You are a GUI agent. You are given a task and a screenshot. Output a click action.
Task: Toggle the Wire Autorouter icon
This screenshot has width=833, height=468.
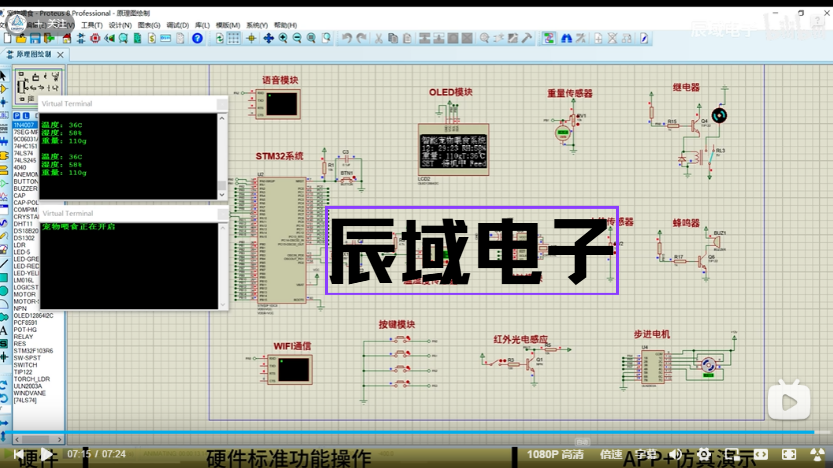[548, 38]
